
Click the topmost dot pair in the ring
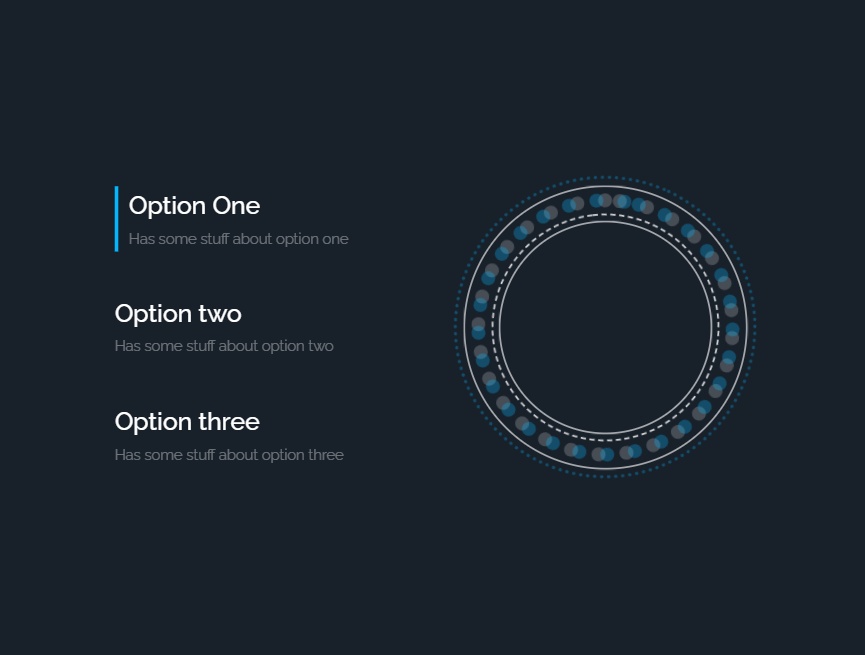605,200
